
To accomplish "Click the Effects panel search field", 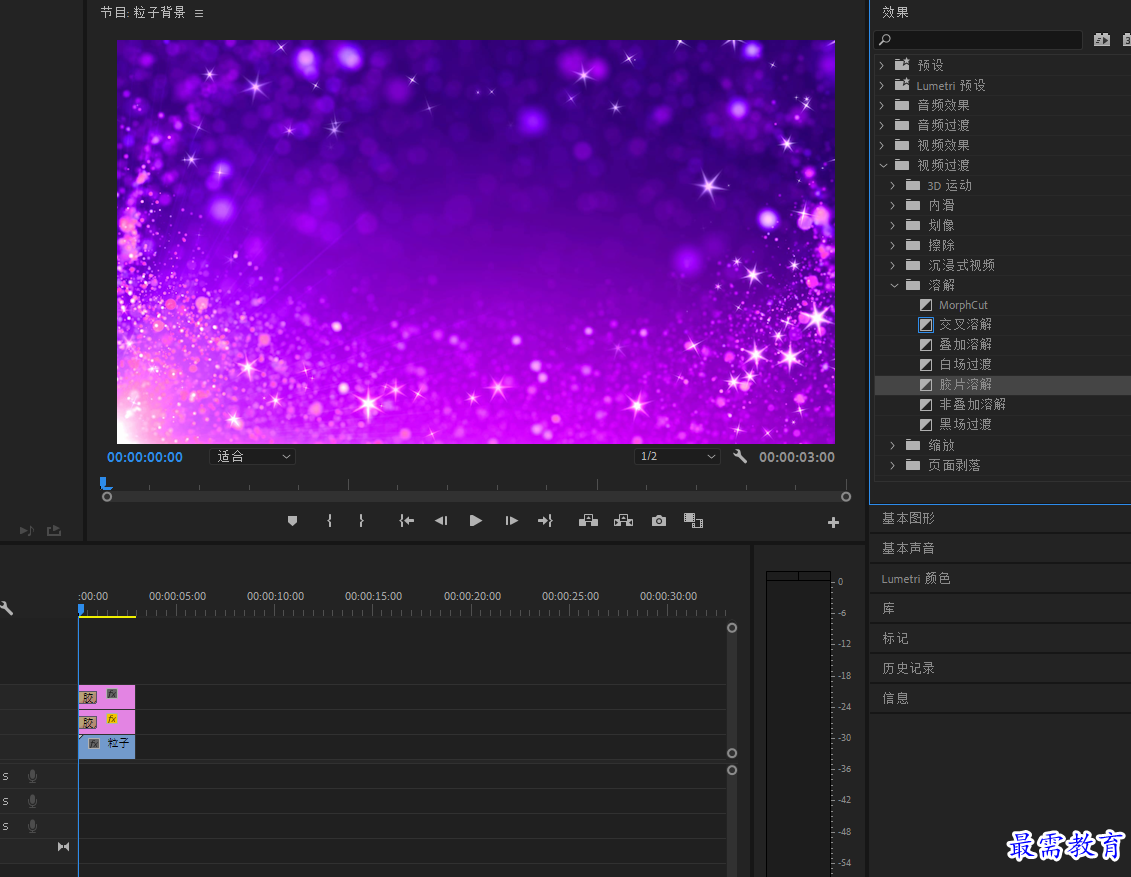I will pyautogui.click(x=978, y=40).
